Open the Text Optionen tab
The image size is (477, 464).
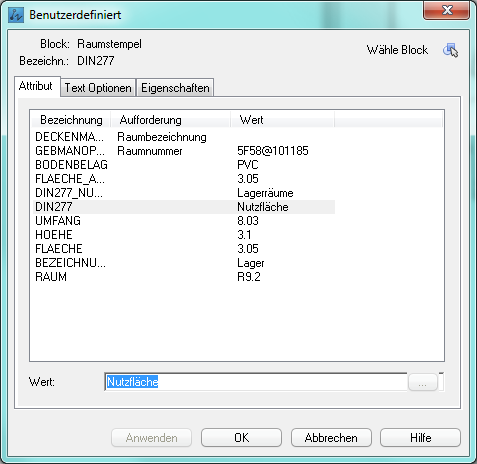pyautogui.click(x=98, y=88)
